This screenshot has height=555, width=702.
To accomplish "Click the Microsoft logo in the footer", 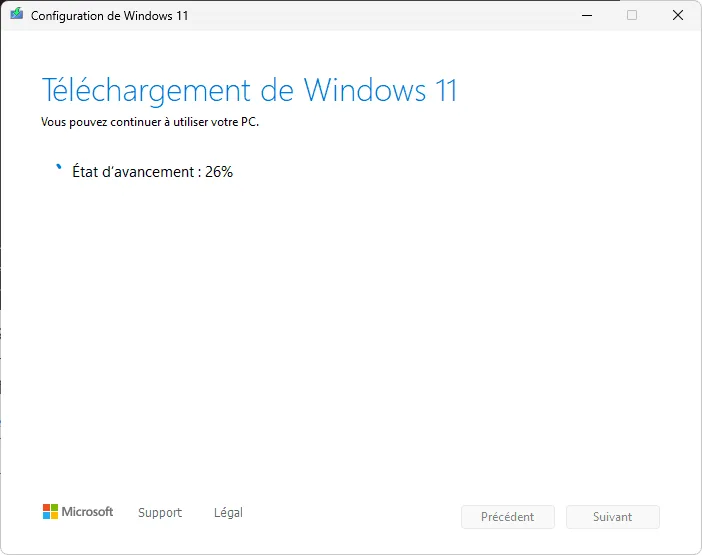I will tap(78, 512).
